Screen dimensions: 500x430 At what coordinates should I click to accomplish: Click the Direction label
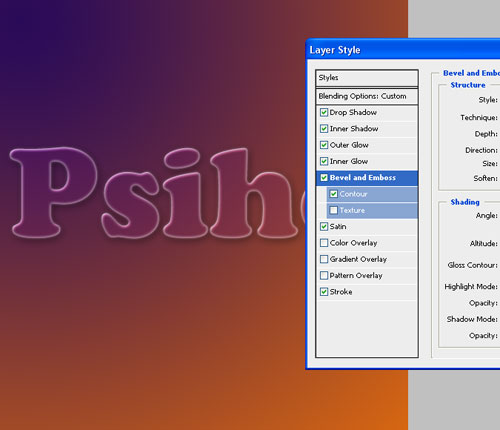tap(481, 150)
